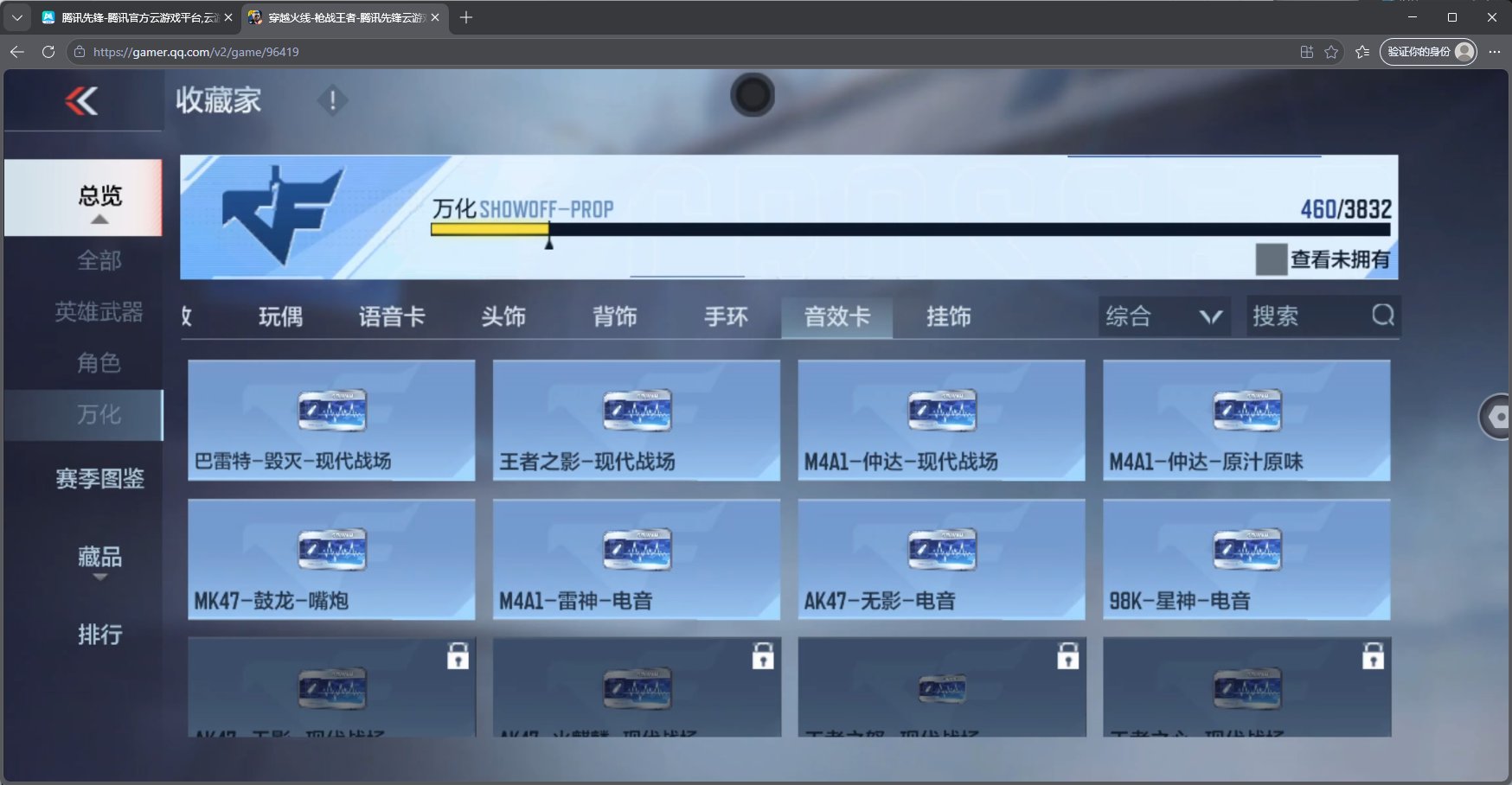Viewport: 1512px width, 785px height.
Task: Open the tab list chevron at top left
Action: pos(16,17)
